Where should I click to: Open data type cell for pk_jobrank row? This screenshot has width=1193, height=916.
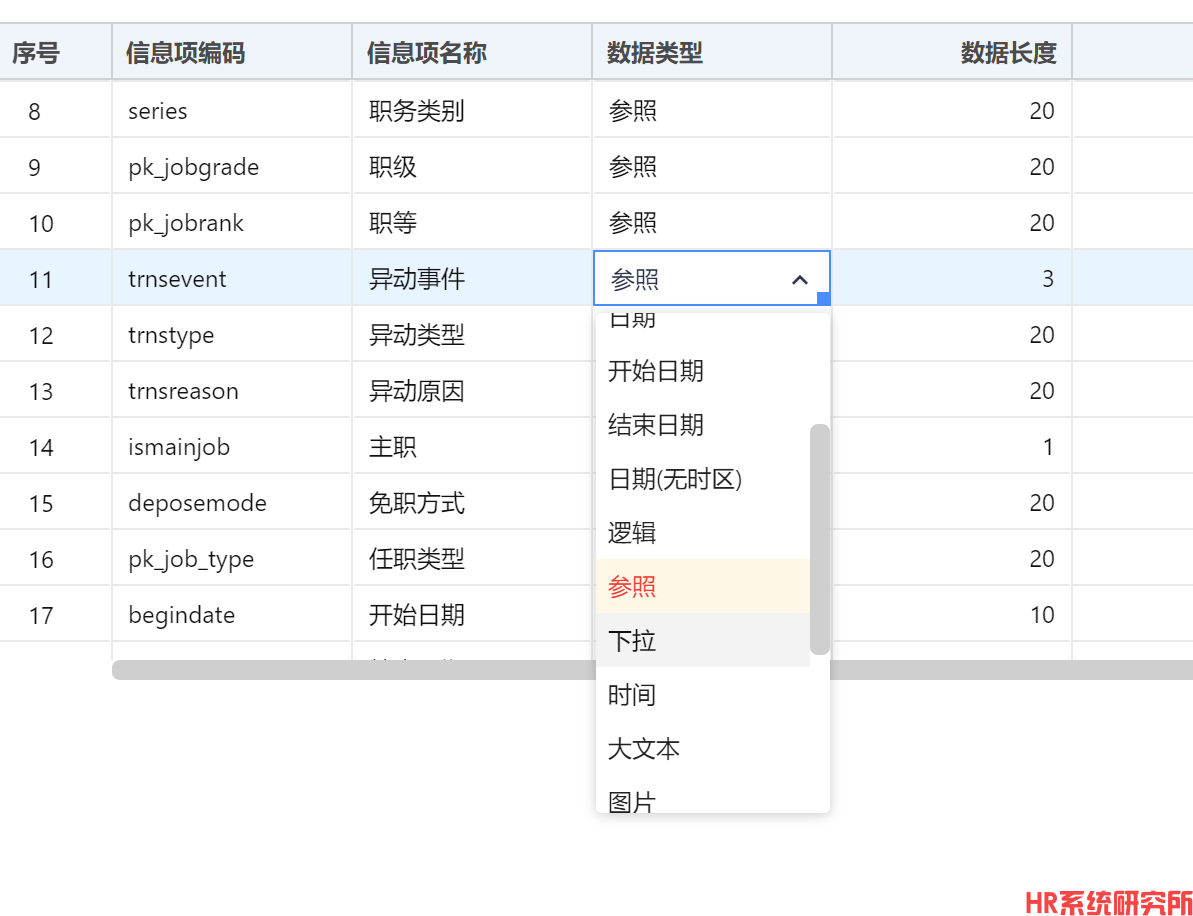click(711, 223)
